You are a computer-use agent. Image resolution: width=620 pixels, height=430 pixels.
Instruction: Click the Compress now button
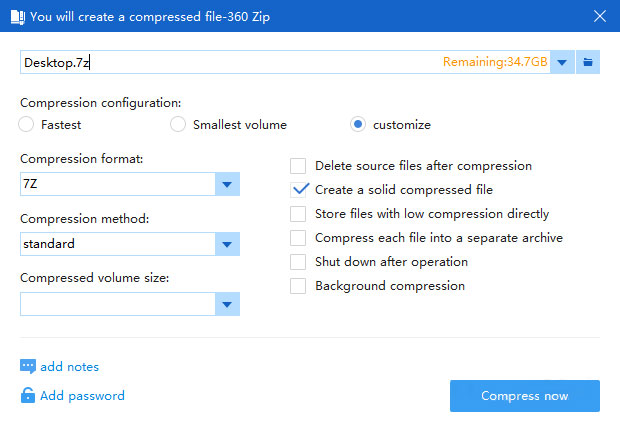pyautogui.click(x=525, y=396)
